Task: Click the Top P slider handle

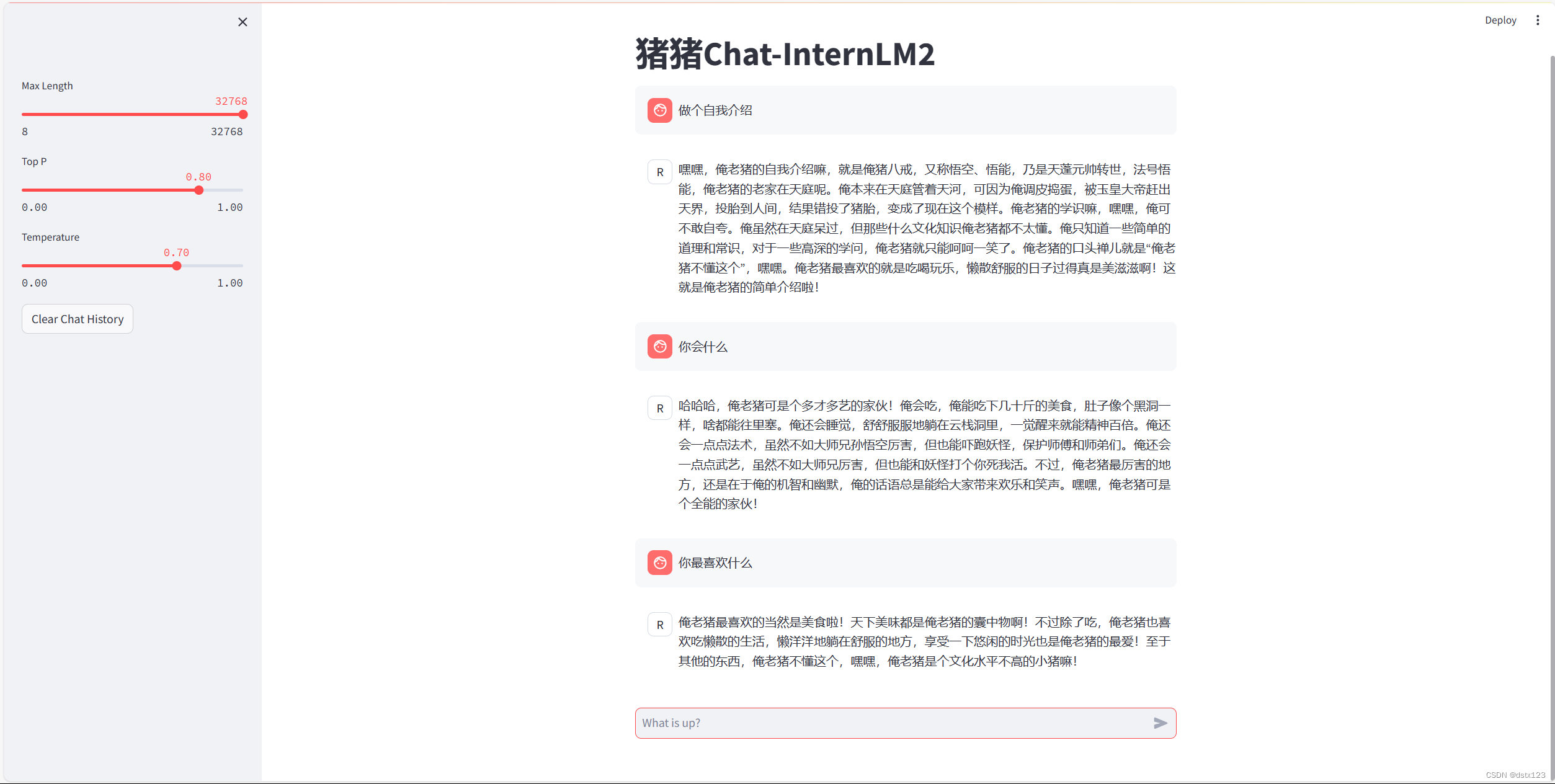Action: pyautogui.click(x=198, y=190)
